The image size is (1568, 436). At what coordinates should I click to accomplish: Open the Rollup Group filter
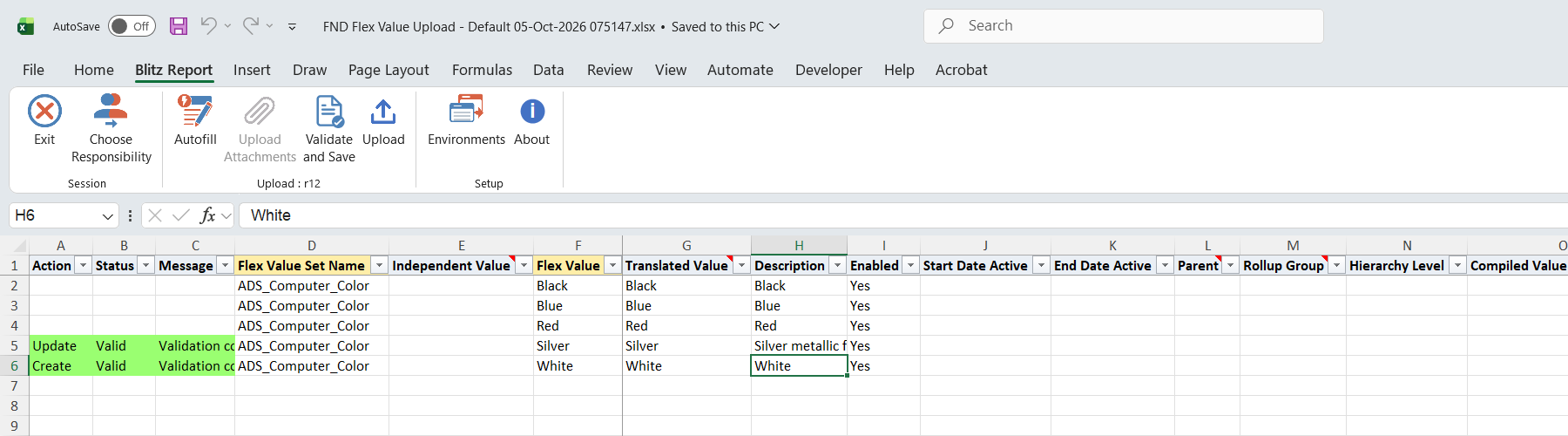(x=1336, y=265)
